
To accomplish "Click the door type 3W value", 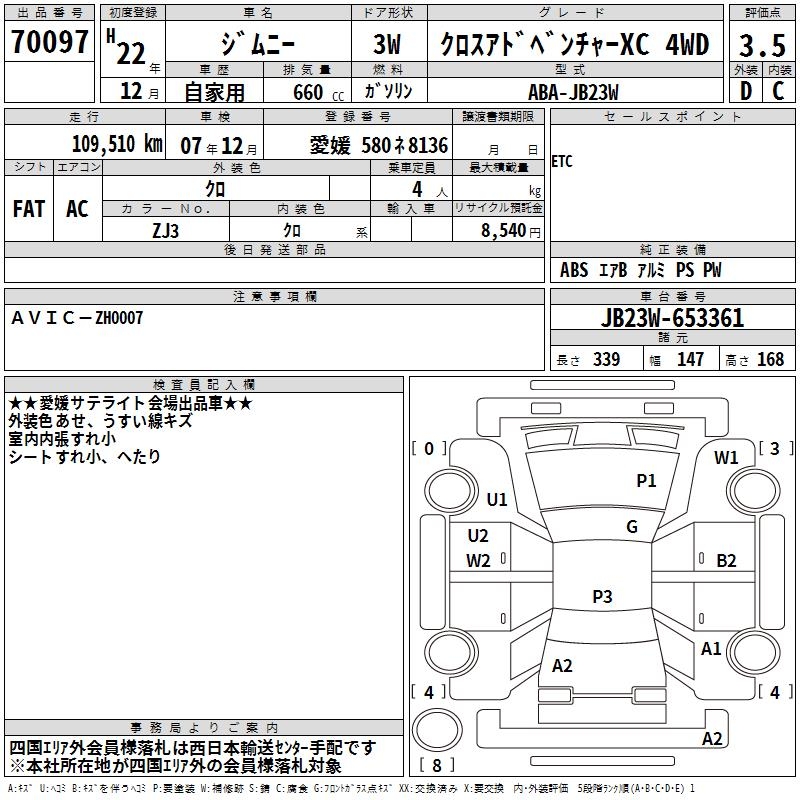I will [x=387, y=44].
